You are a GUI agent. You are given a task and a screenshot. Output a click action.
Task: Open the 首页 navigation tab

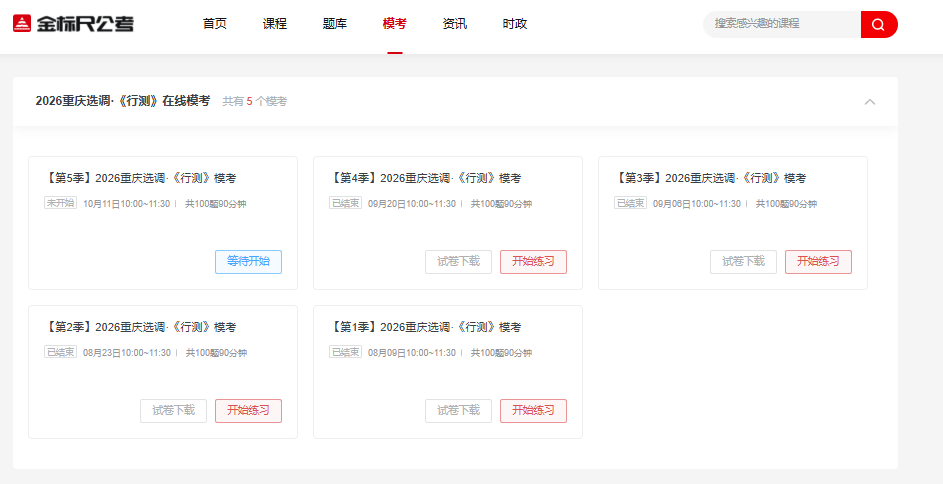pos(214,24)
